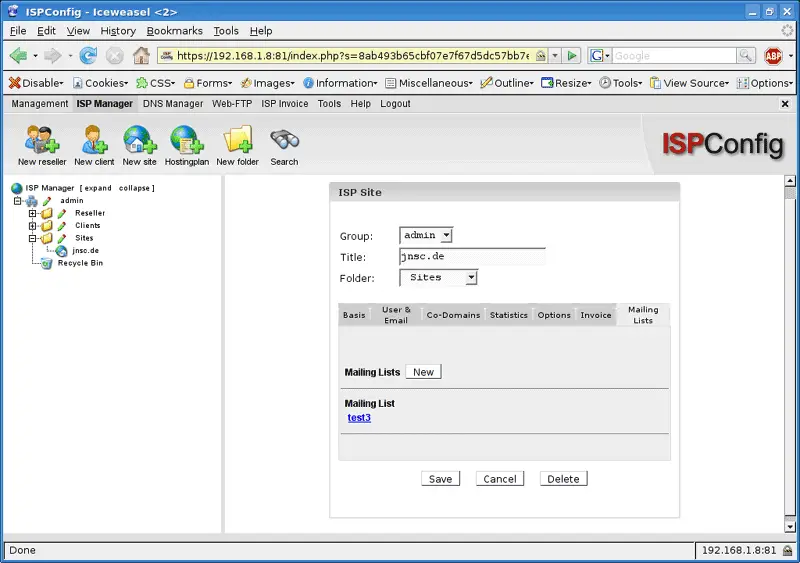Click the Save button
800x563 pixels.
(440, 479)
